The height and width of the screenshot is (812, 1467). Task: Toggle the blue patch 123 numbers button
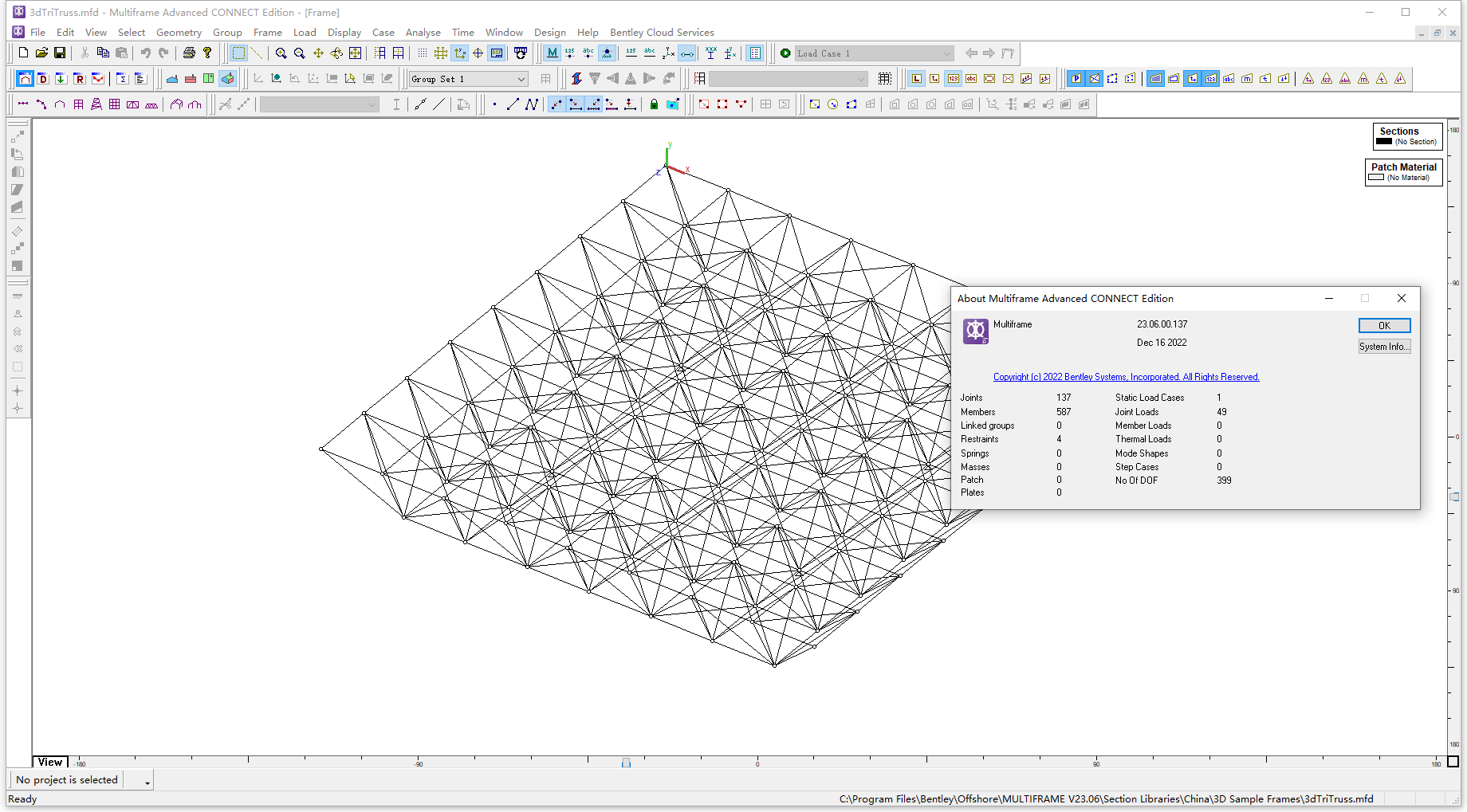(1210, 79)
